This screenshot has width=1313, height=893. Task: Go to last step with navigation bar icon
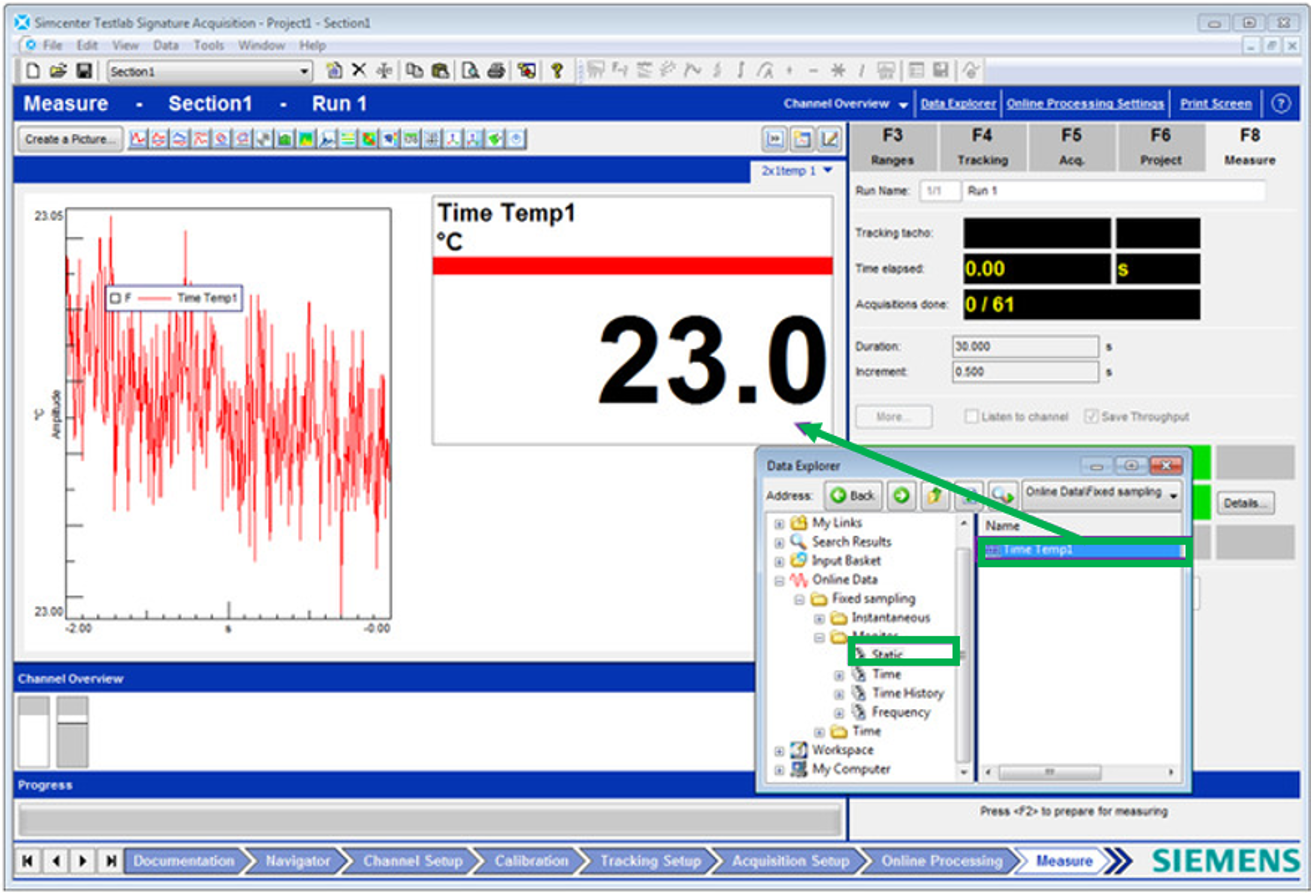point(110,861)
